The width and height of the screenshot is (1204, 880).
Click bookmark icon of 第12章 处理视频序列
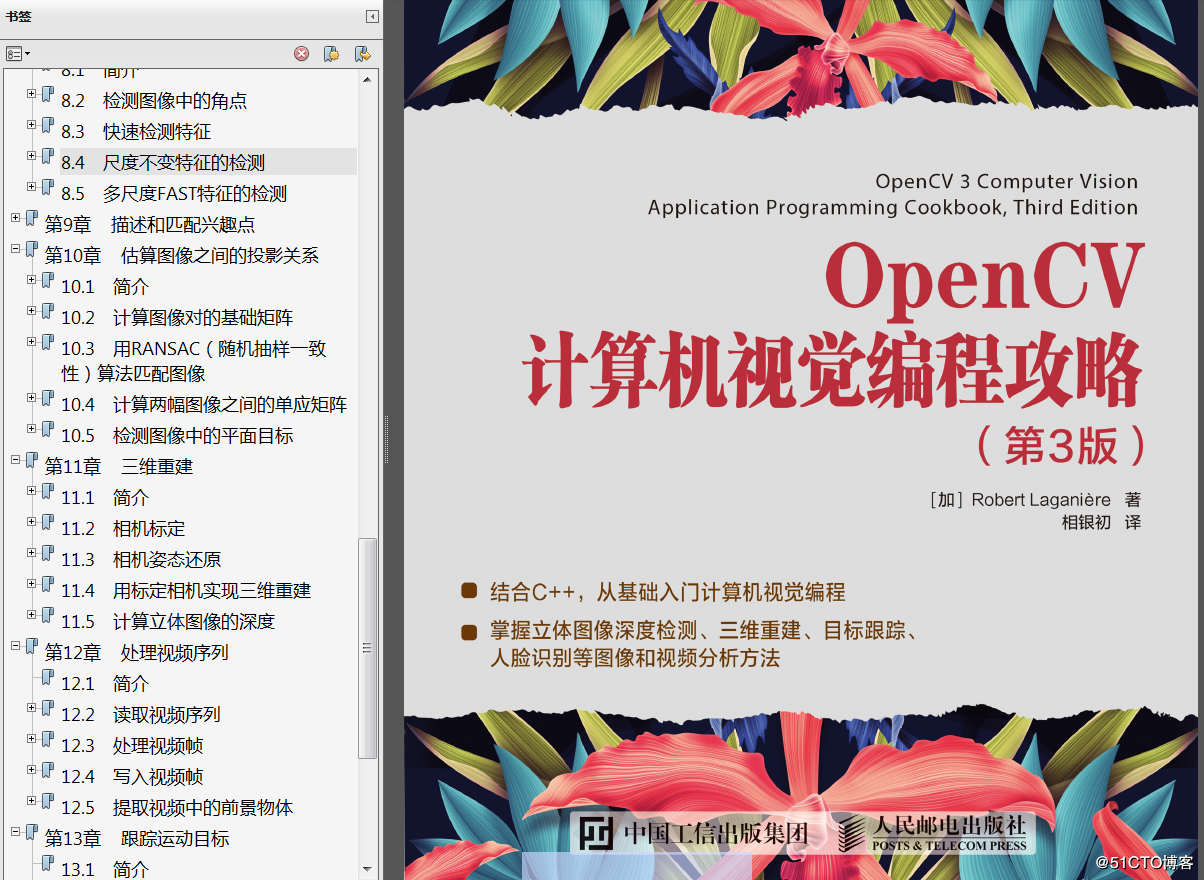(x=31, y=646)
